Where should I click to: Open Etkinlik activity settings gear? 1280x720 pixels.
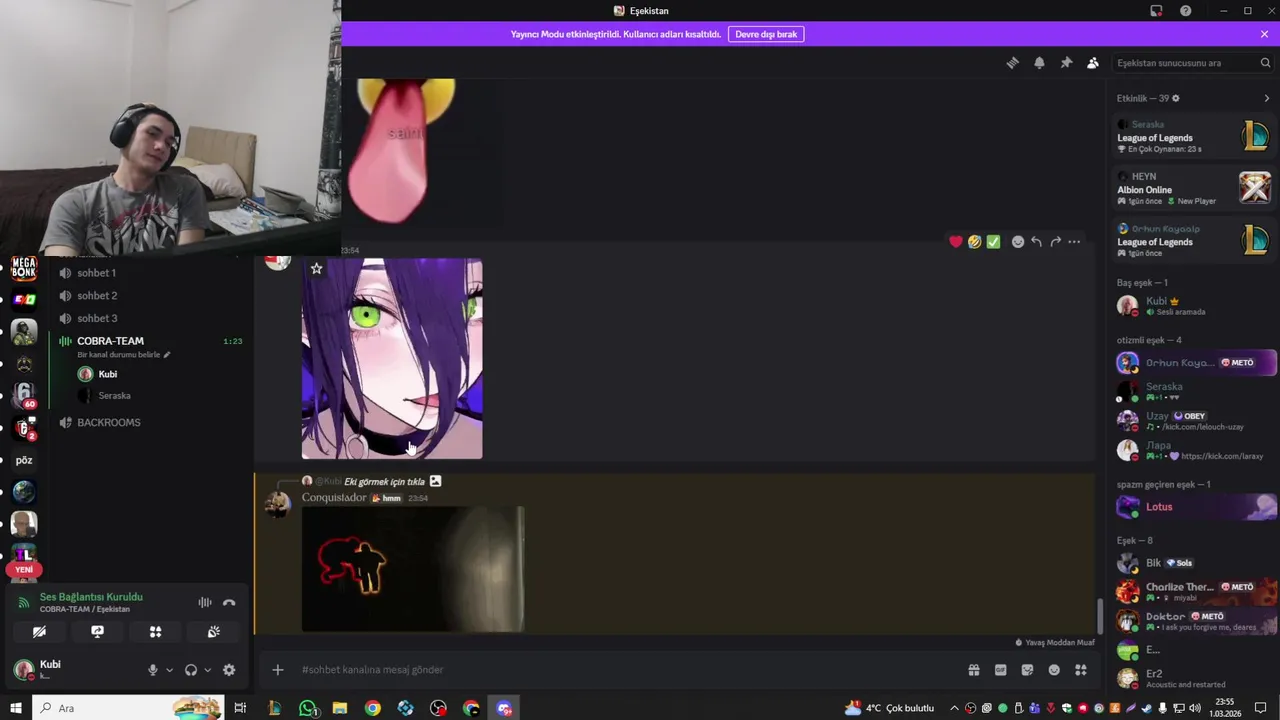point(1175,98)
